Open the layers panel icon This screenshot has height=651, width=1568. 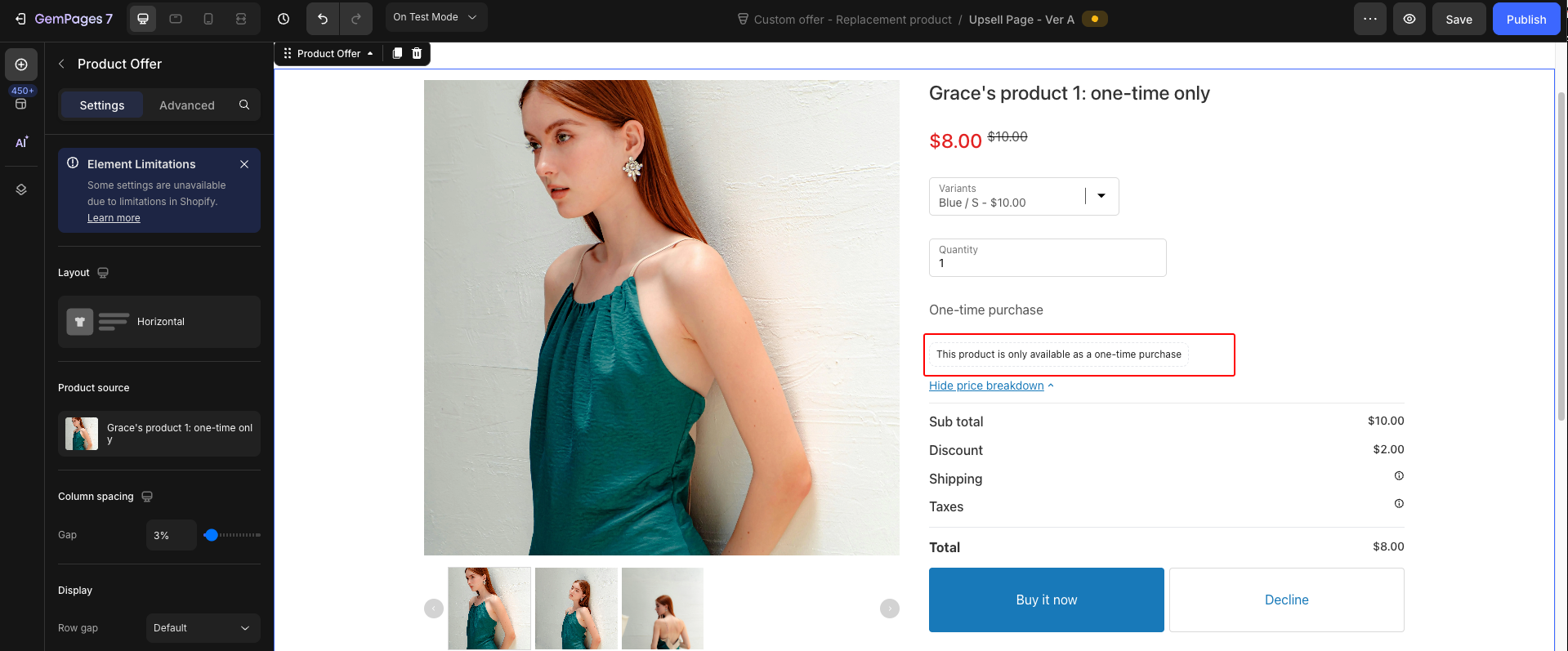(21, 190)
